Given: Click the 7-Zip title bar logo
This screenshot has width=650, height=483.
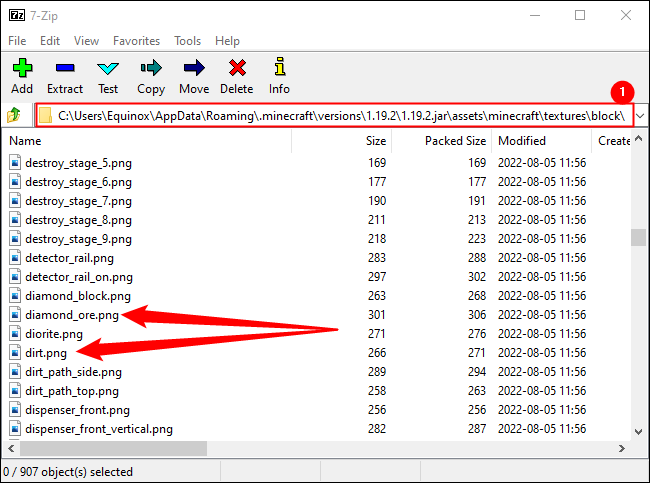Looking at the screenshot, I should pos(17,16).
